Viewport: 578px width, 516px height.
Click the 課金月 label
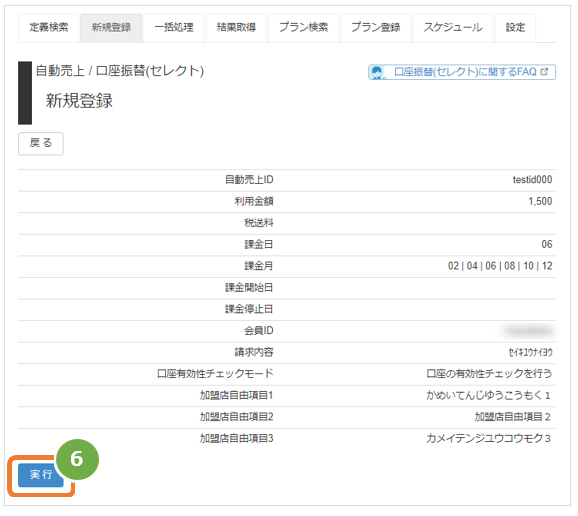pos(259,266)
